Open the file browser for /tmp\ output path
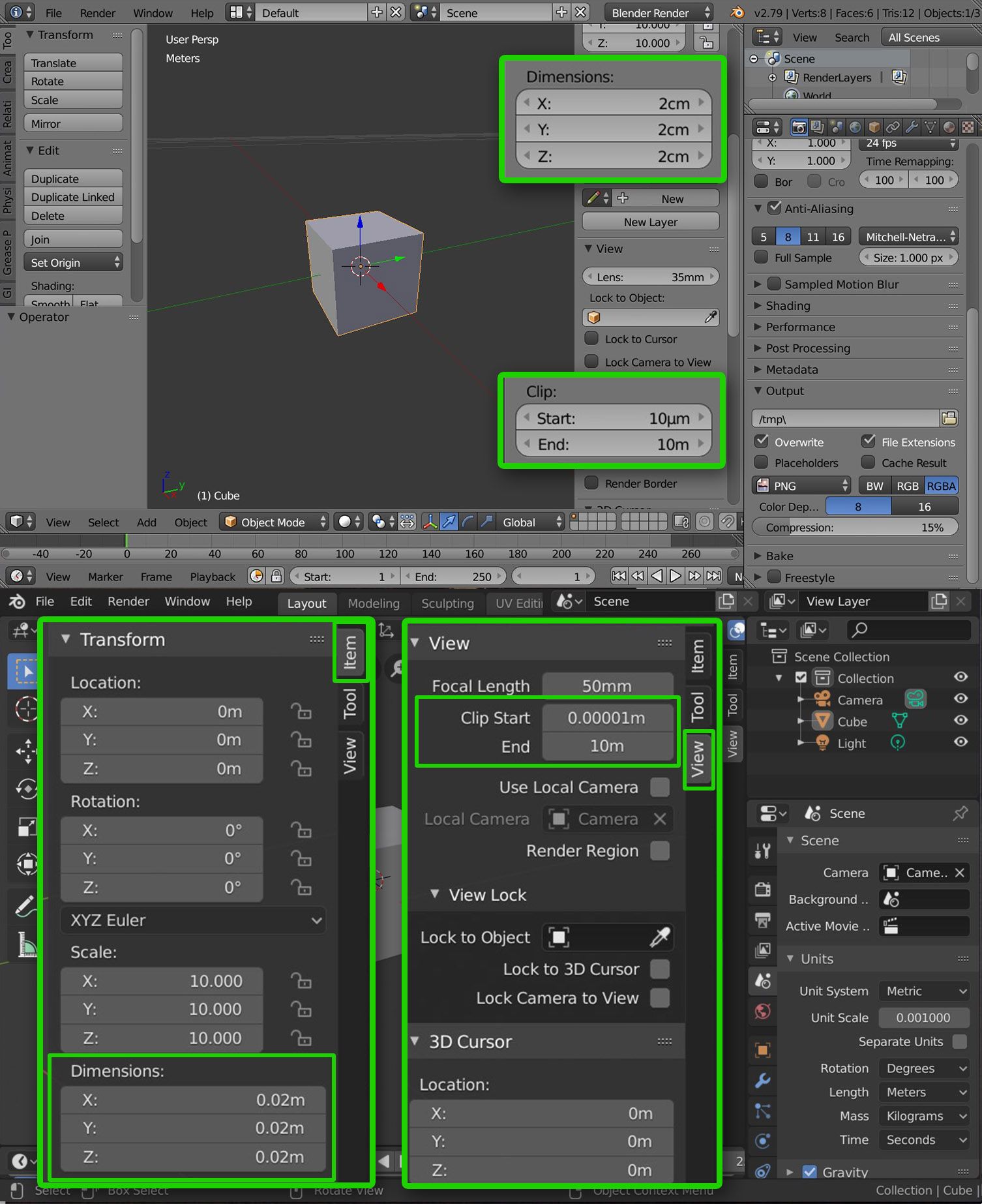 tap(949, 418)
